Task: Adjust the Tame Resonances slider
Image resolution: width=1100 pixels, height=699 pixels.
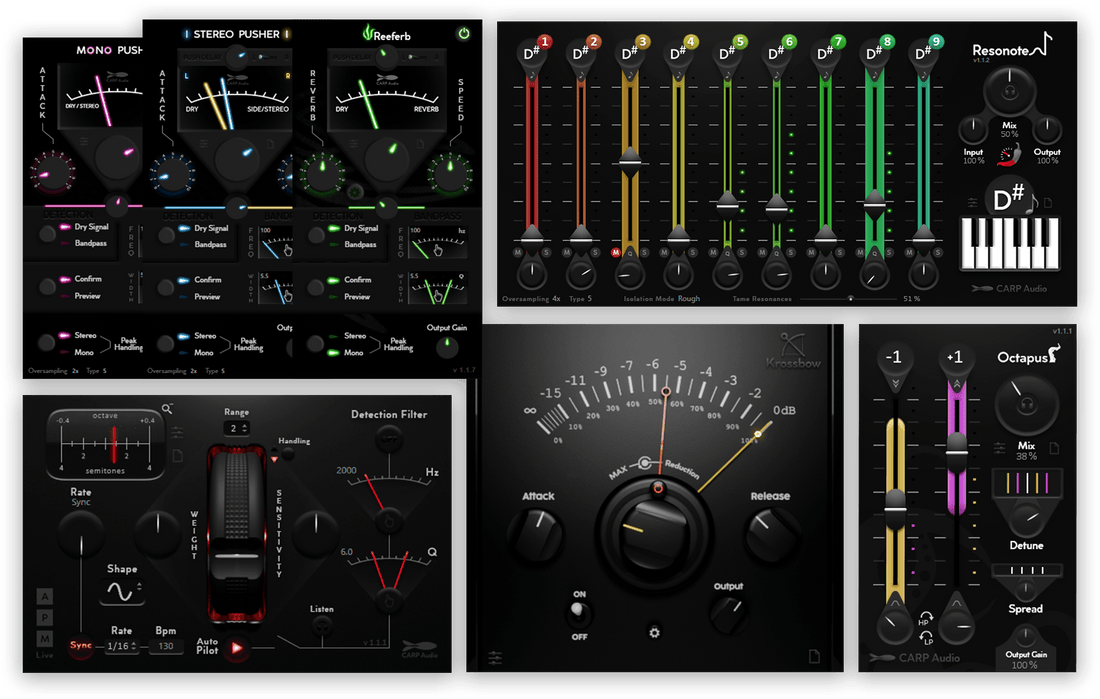Action: 851,298
